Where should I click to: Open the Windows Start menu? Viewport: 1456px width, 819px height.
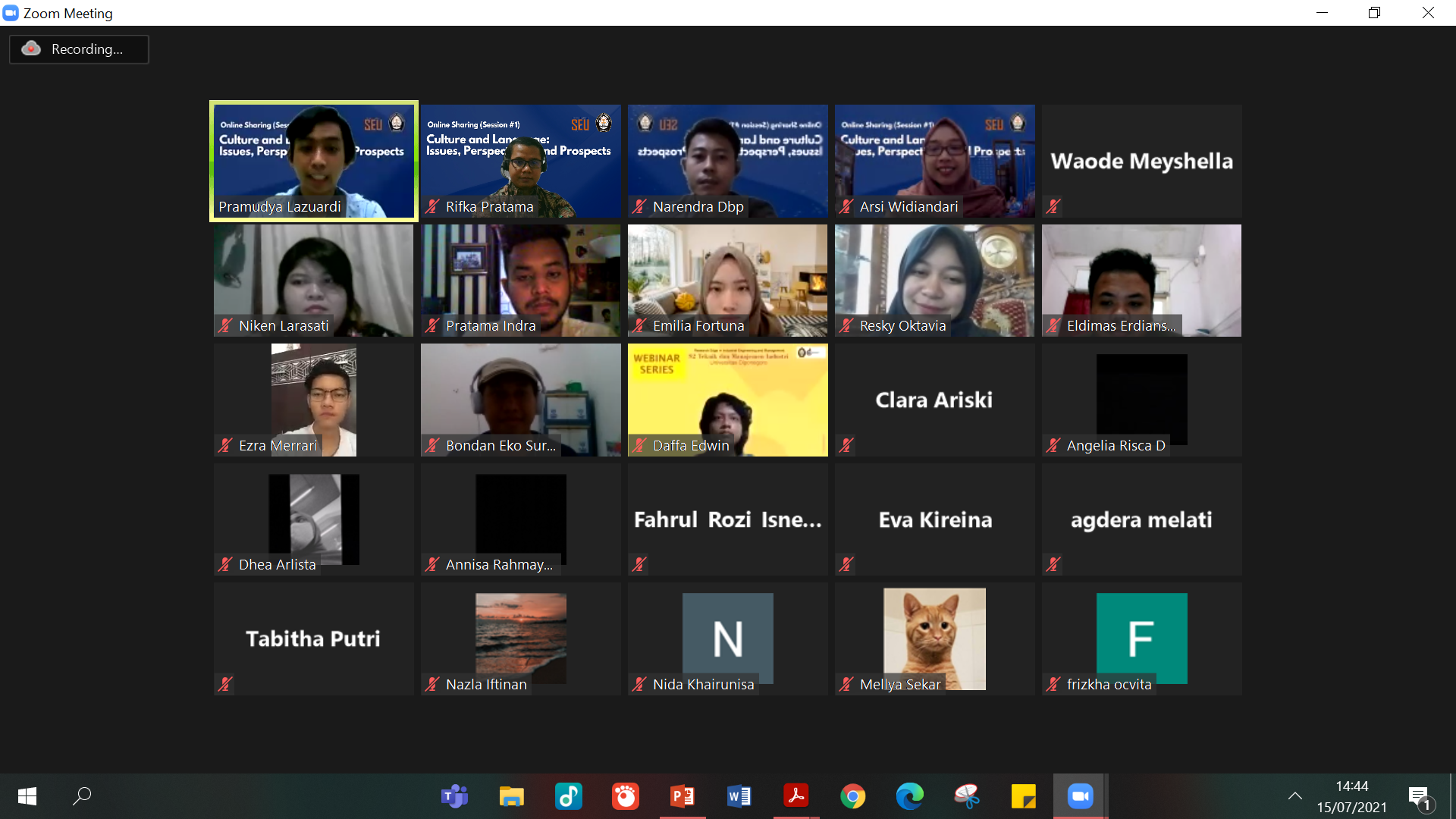27,796
